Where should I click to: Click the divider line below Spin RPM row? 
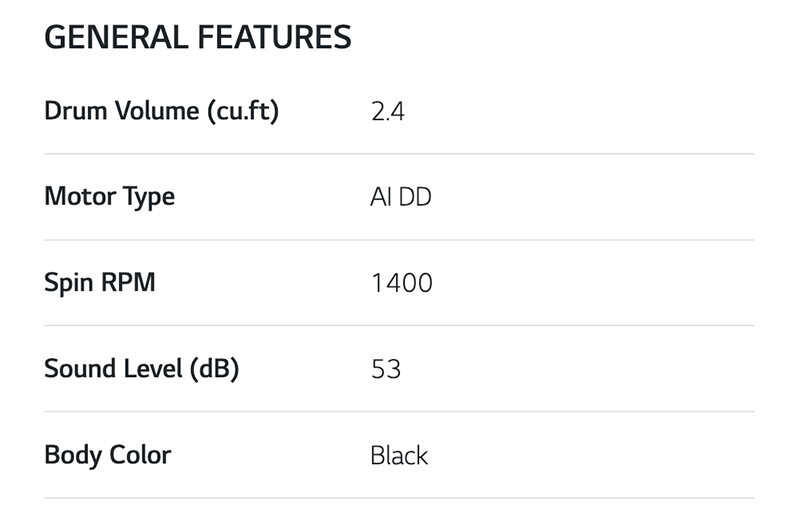[399, 325]
